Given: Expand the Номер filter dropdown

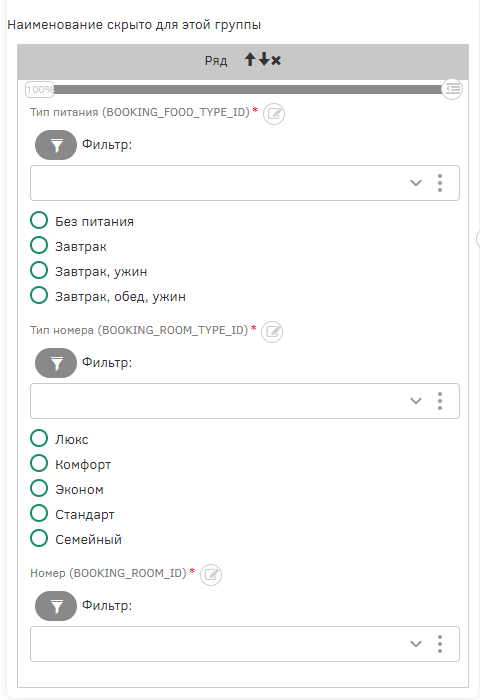Looking at the screenshot, I should tap(416, 644).
